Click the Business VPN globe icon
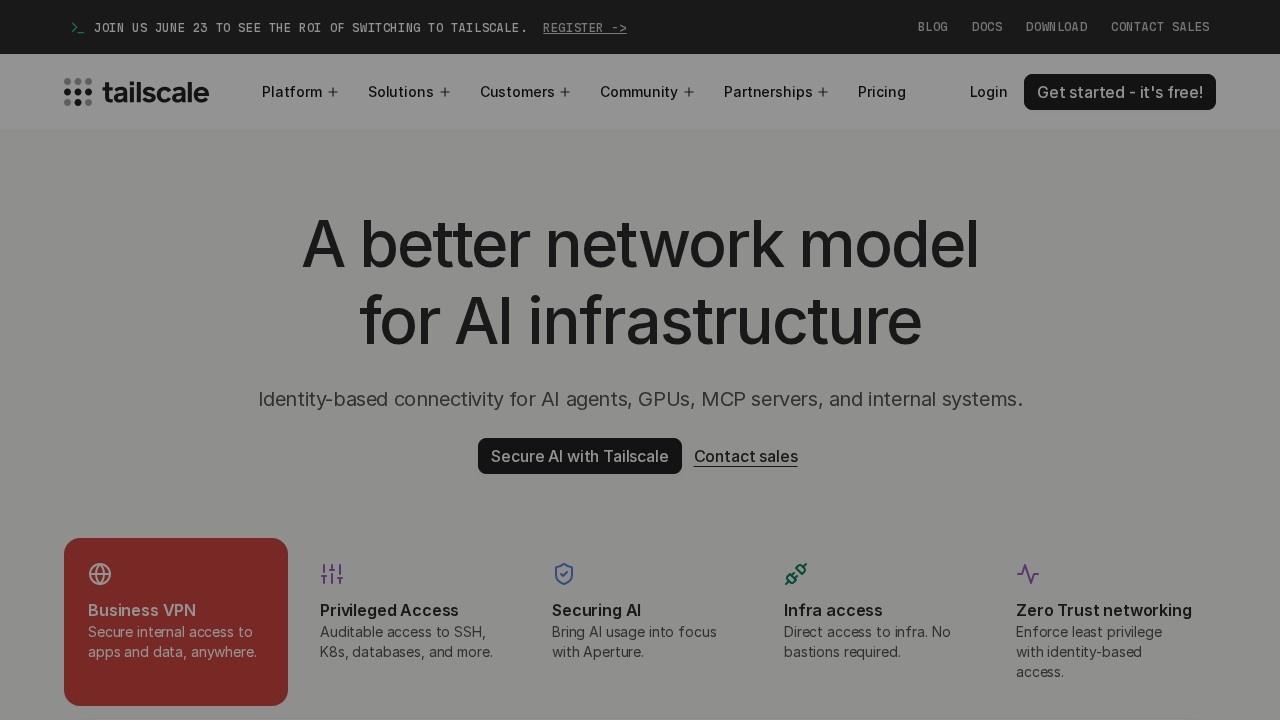Viewport: 1280px width, 720px height. click(100, 574)
